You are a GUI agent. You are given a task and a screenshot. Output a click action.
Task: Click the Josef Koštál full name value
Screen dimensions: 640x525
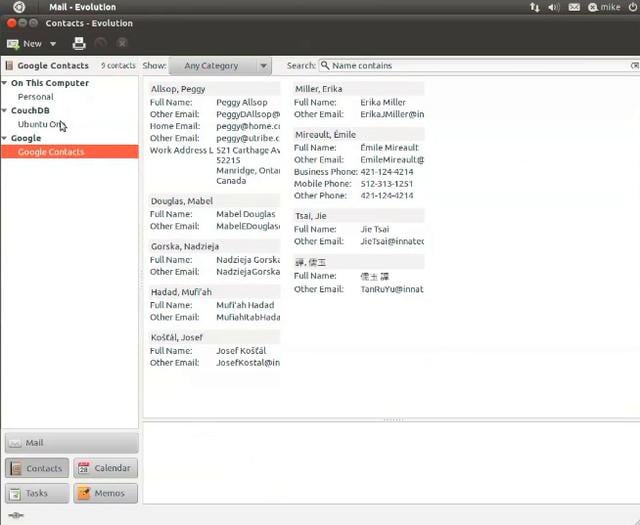click(x=241, y=351)
